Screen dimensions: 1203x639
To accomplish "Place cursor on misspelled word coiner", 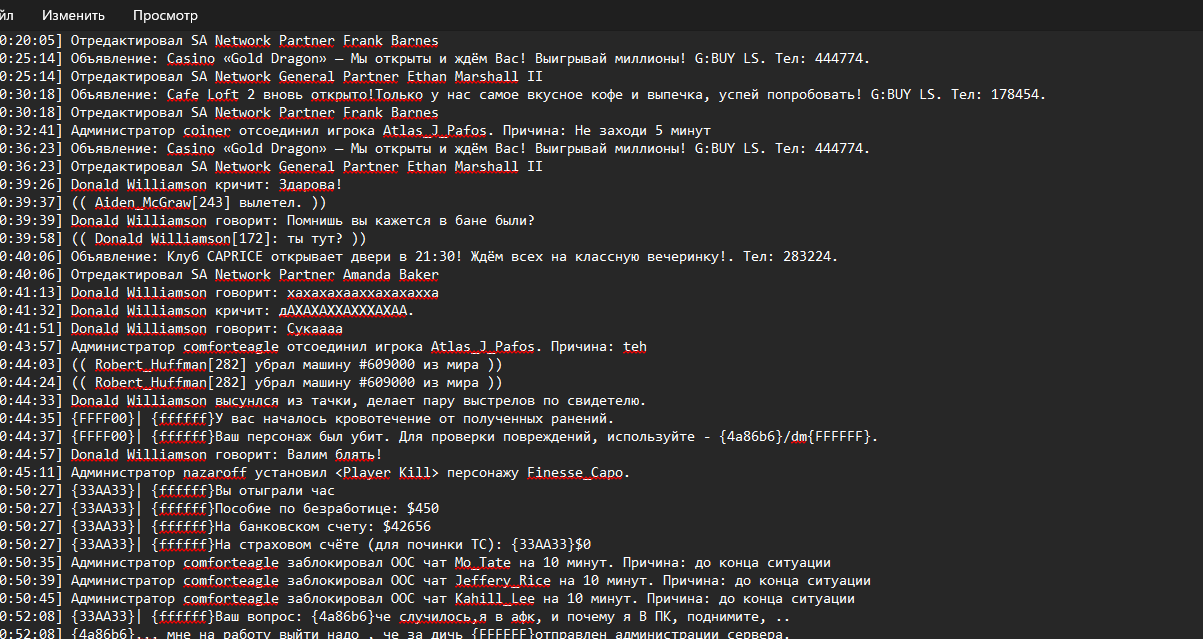I will [207, 131].
